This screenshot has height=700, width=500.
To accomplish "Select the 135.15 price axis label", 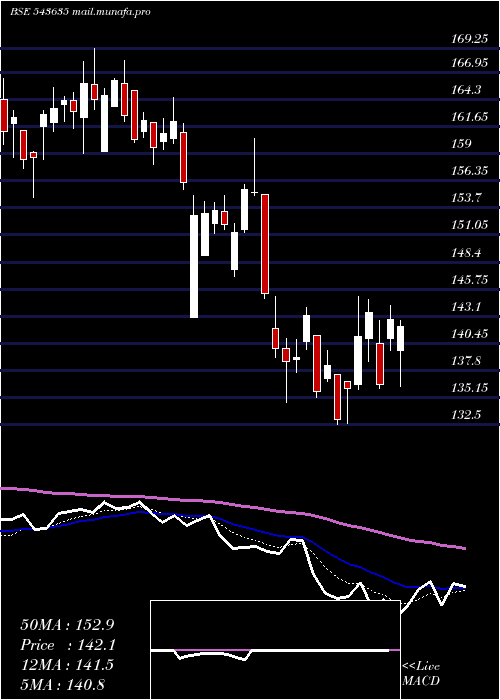I will point(470,388).
